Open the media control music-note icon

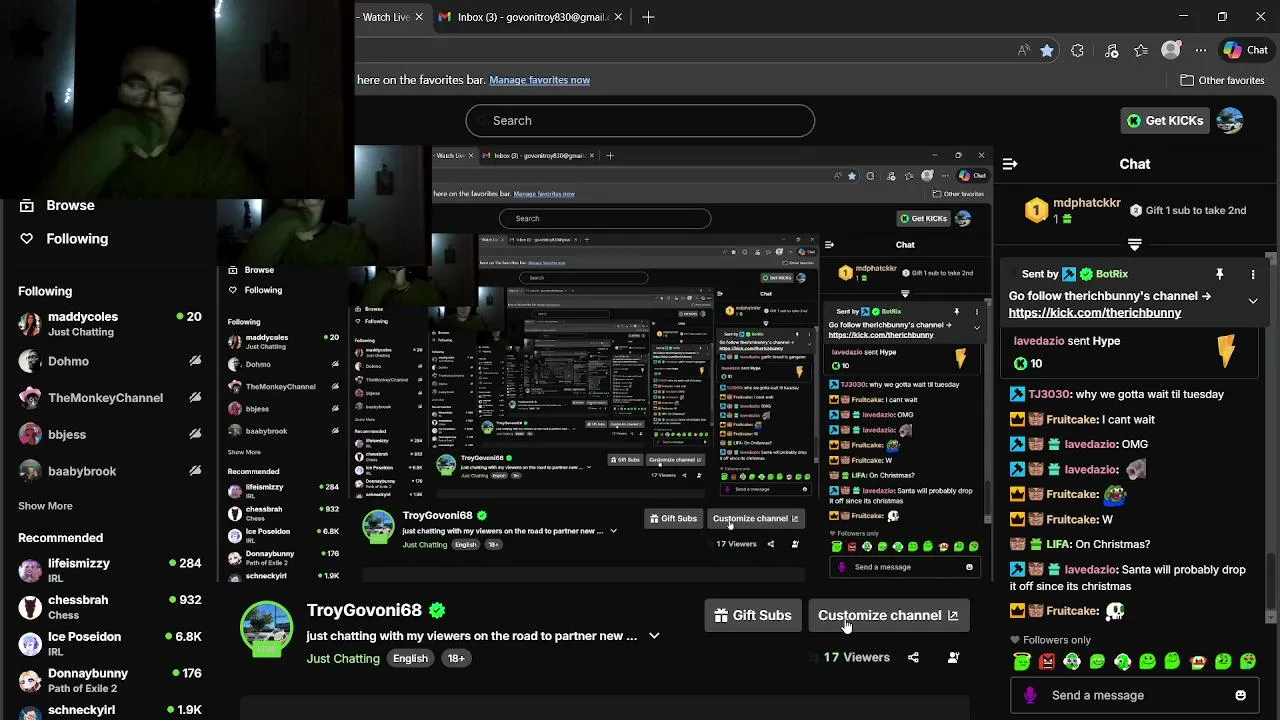coord(1112,50)
